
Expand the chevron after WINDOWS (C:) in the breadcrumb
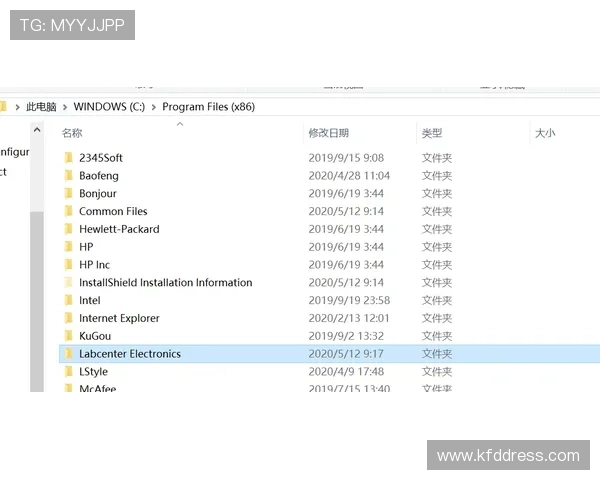coord(153,107)
